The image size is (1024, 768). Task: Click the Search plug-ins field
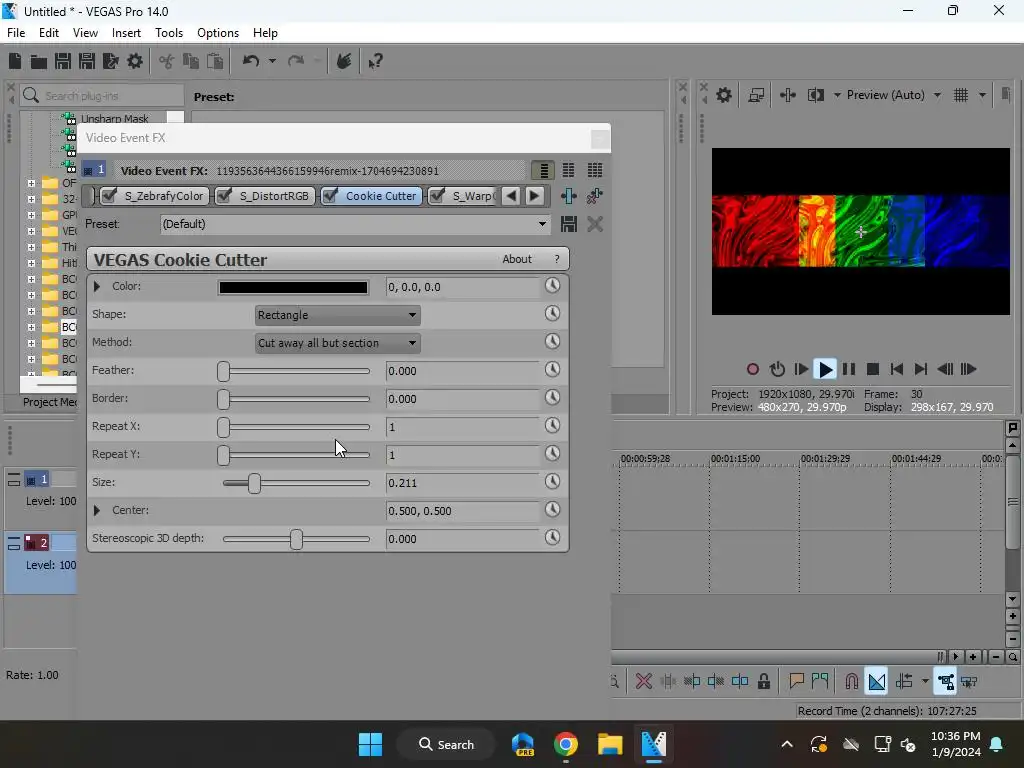(102, 95)
